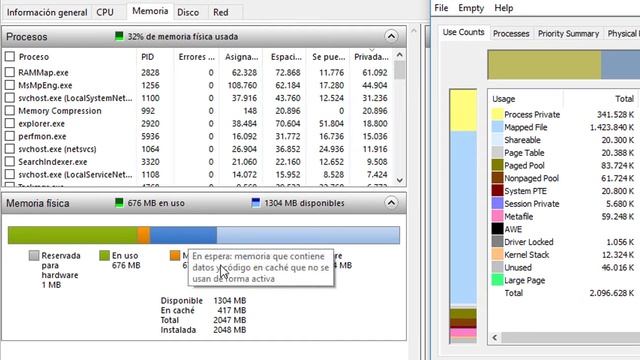Sort by the Privada... column header
Viewport: 640px width, 360px height.
[x=371, y=57]
